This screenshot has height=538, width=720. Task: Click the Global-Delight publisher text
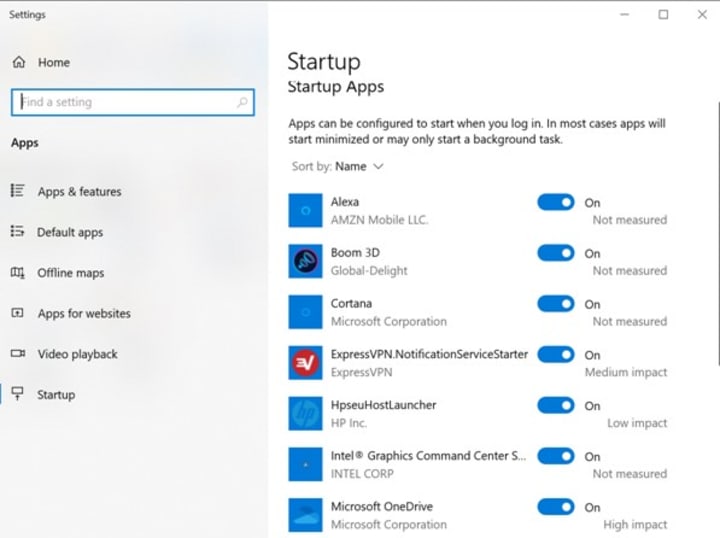369,271
